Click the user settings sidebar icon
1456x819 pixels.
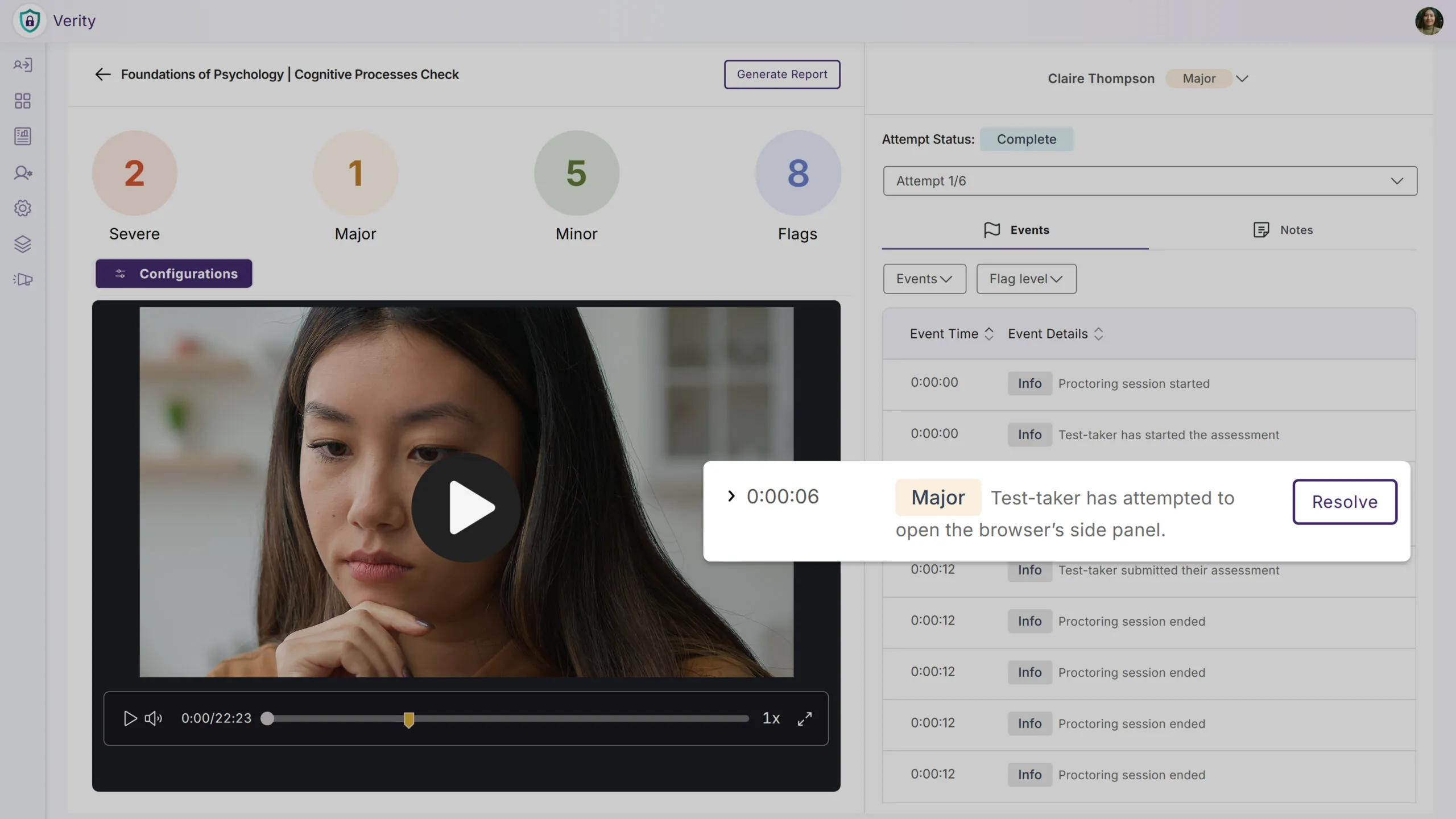(23, 172)
